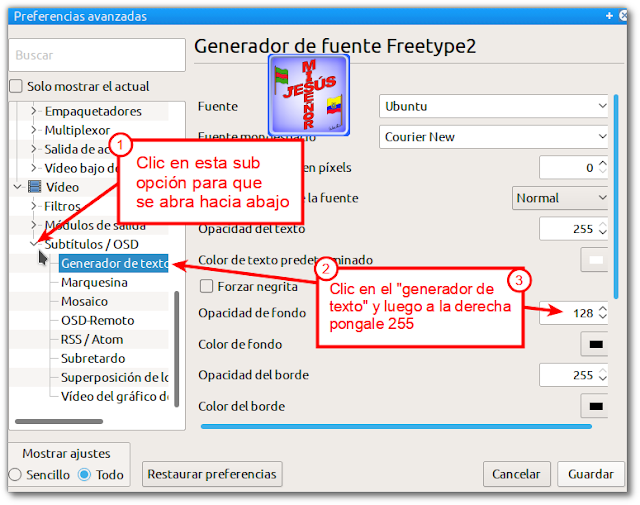The height and width of the screenshot is (505, 640).
Task: Enable Forzar negrita checkbox
Action: click(x=206, y=286)
